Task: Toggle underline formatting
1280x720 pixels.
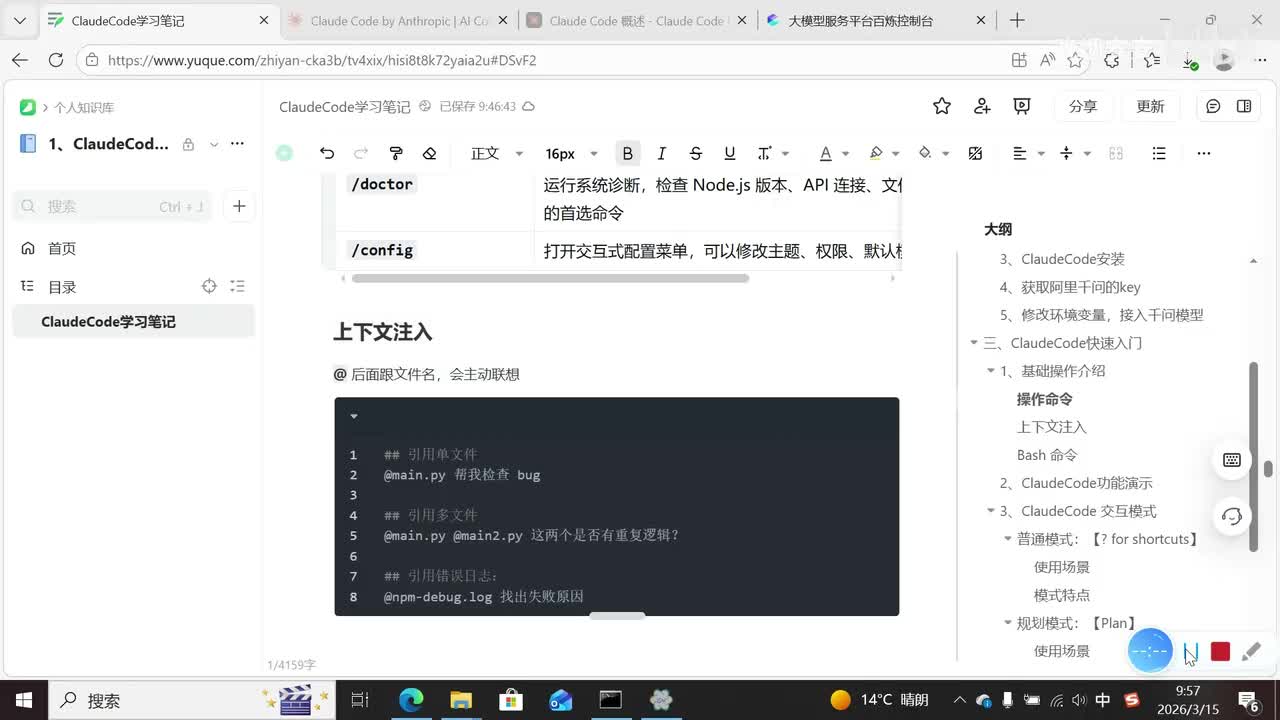Action: [x=730, y=153]
